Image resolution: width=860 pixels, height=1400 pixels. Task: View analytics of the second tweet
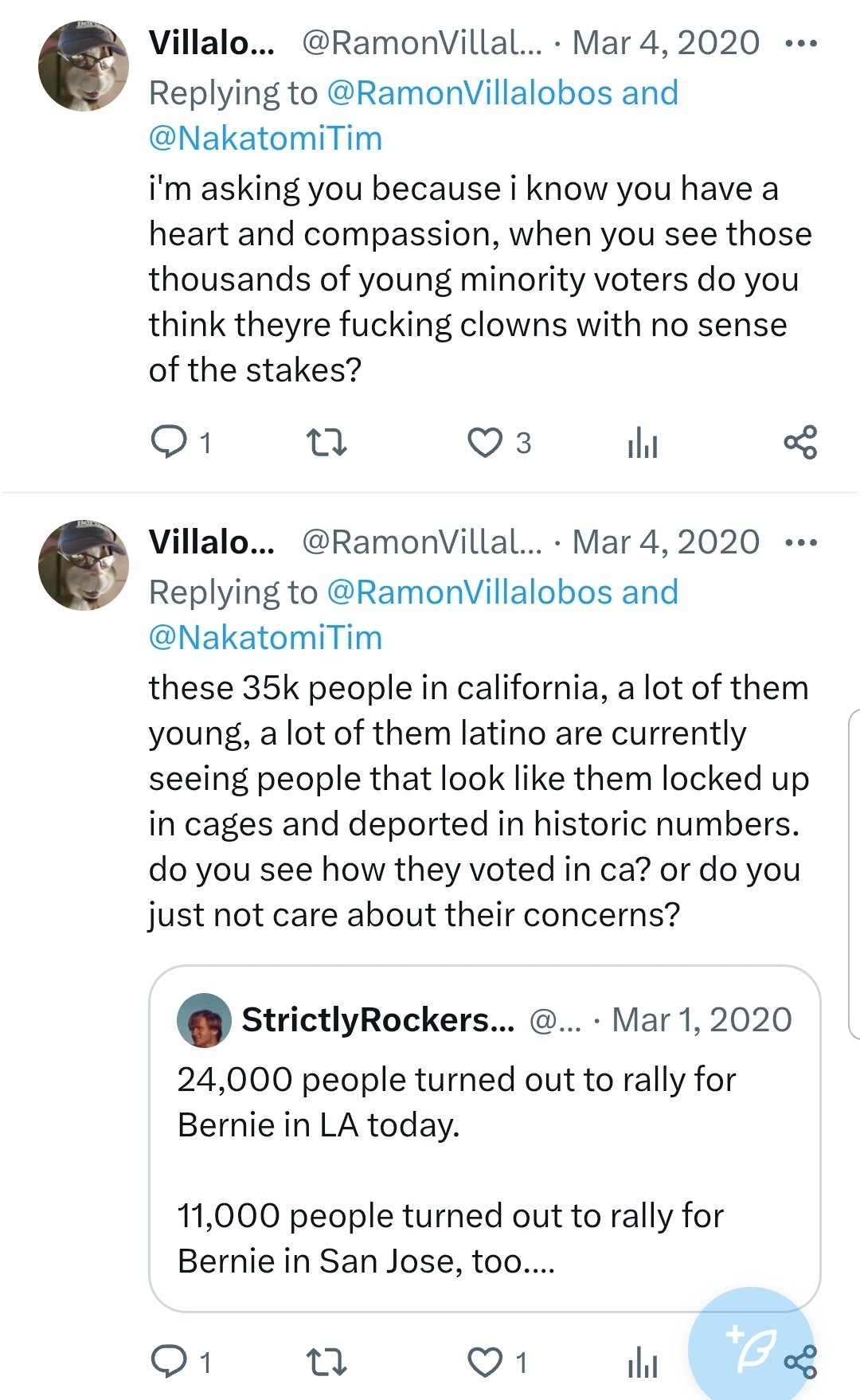click(643, 1363)
